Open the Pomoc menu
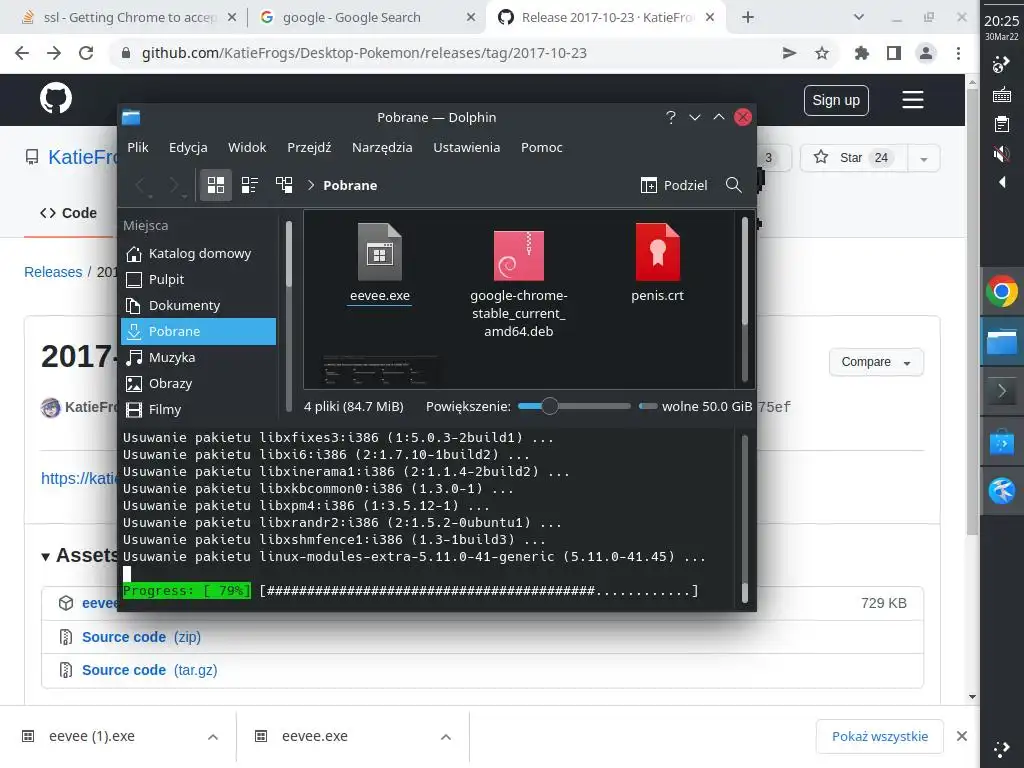 click(541, 148)
